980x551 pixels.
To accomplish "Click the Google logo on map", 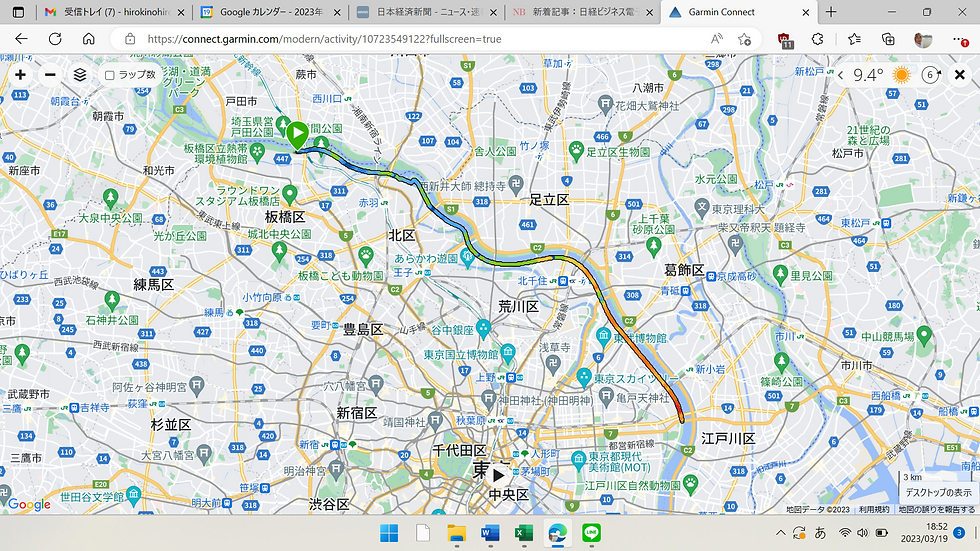I will (x=29, y=504).
